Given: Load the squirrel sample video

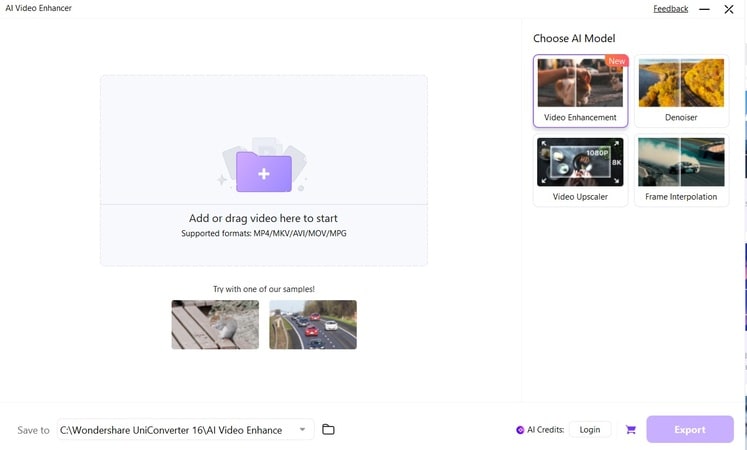Looking at the screenshot, I should click(x=215, y=324).
